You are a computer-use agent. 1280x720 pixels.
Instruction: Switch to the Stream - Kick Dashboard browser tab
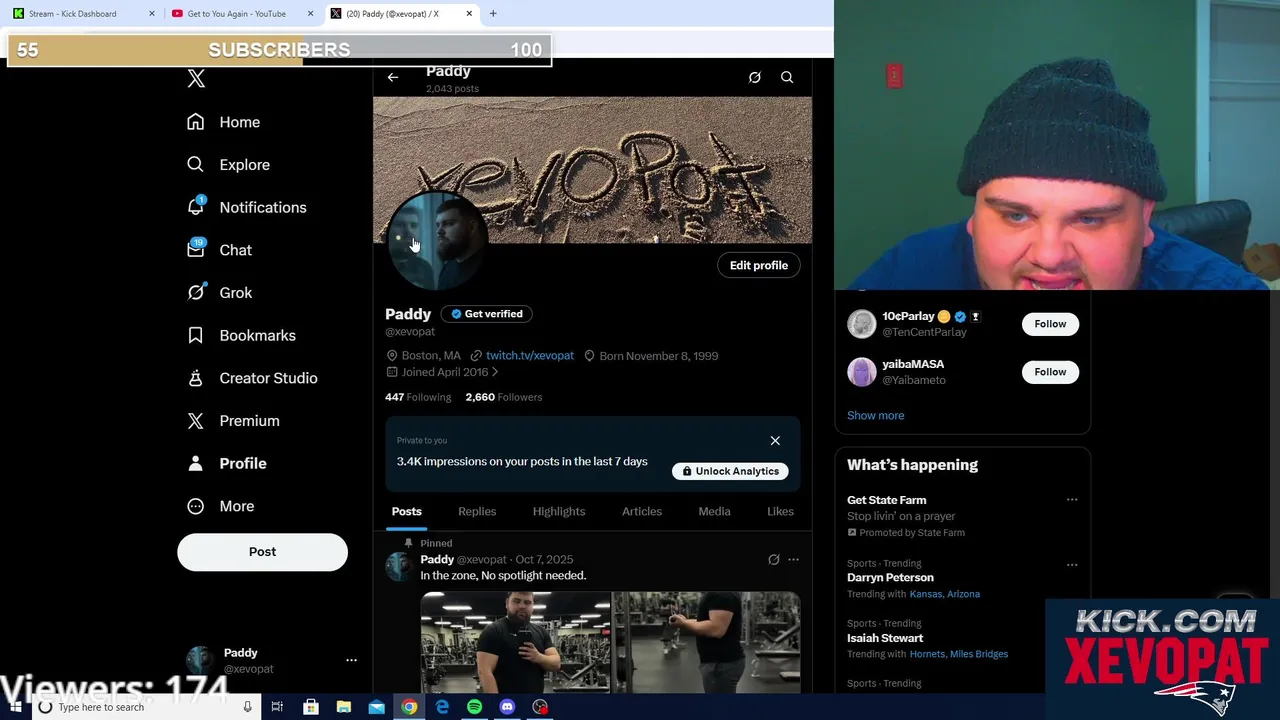pyautogui.click(x=83, y=14)
